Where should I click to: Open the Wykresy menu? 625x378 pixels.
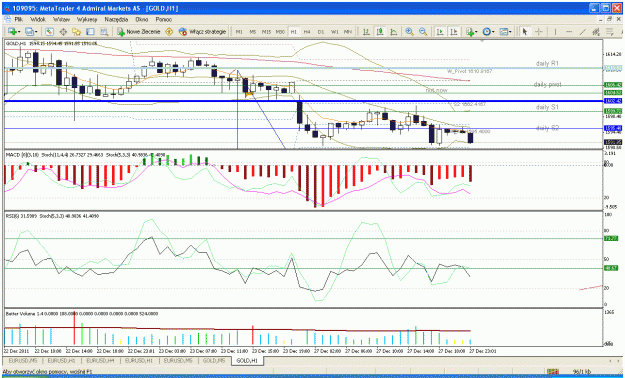(87, 19)
